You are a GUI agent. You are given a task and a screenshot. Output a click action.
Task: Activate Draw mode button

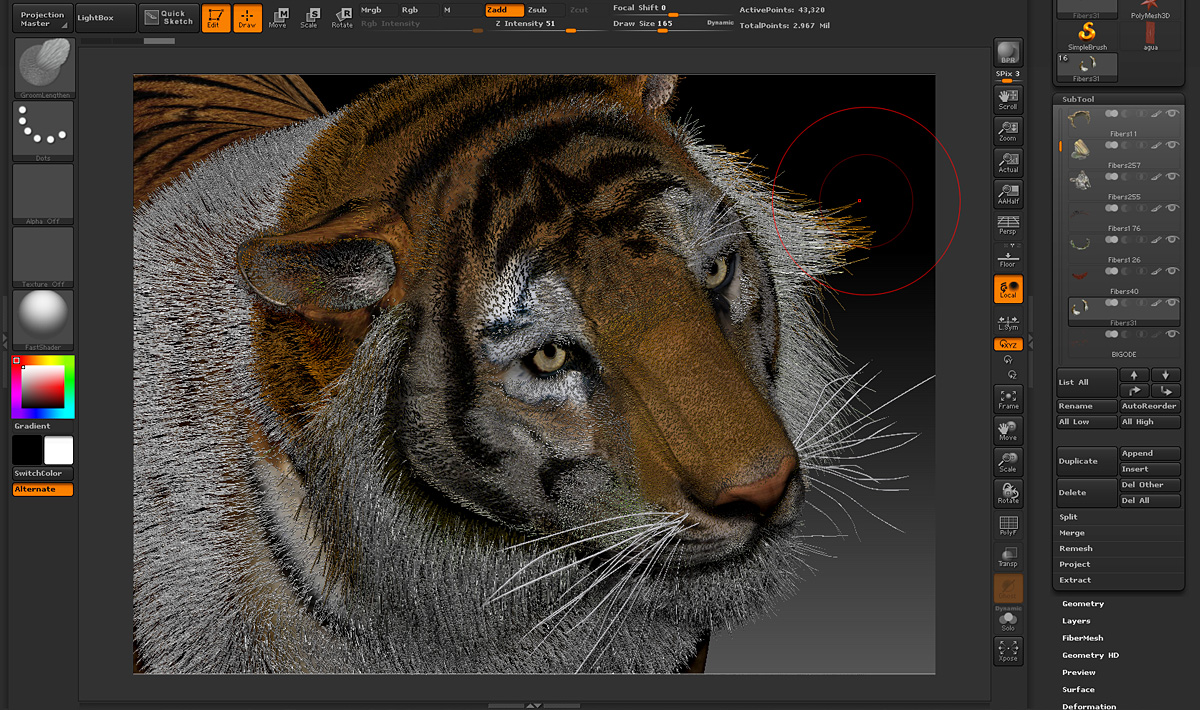(x=247, y=18)
